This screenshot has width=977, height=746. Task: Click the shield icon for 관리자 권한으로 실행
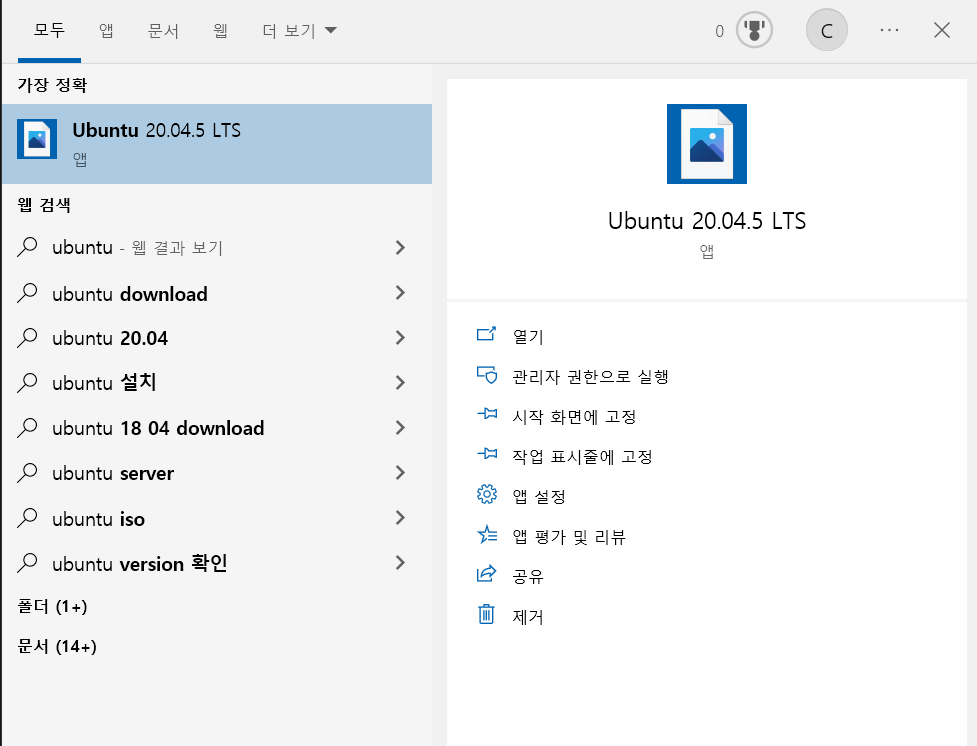(x=487, y=375)
